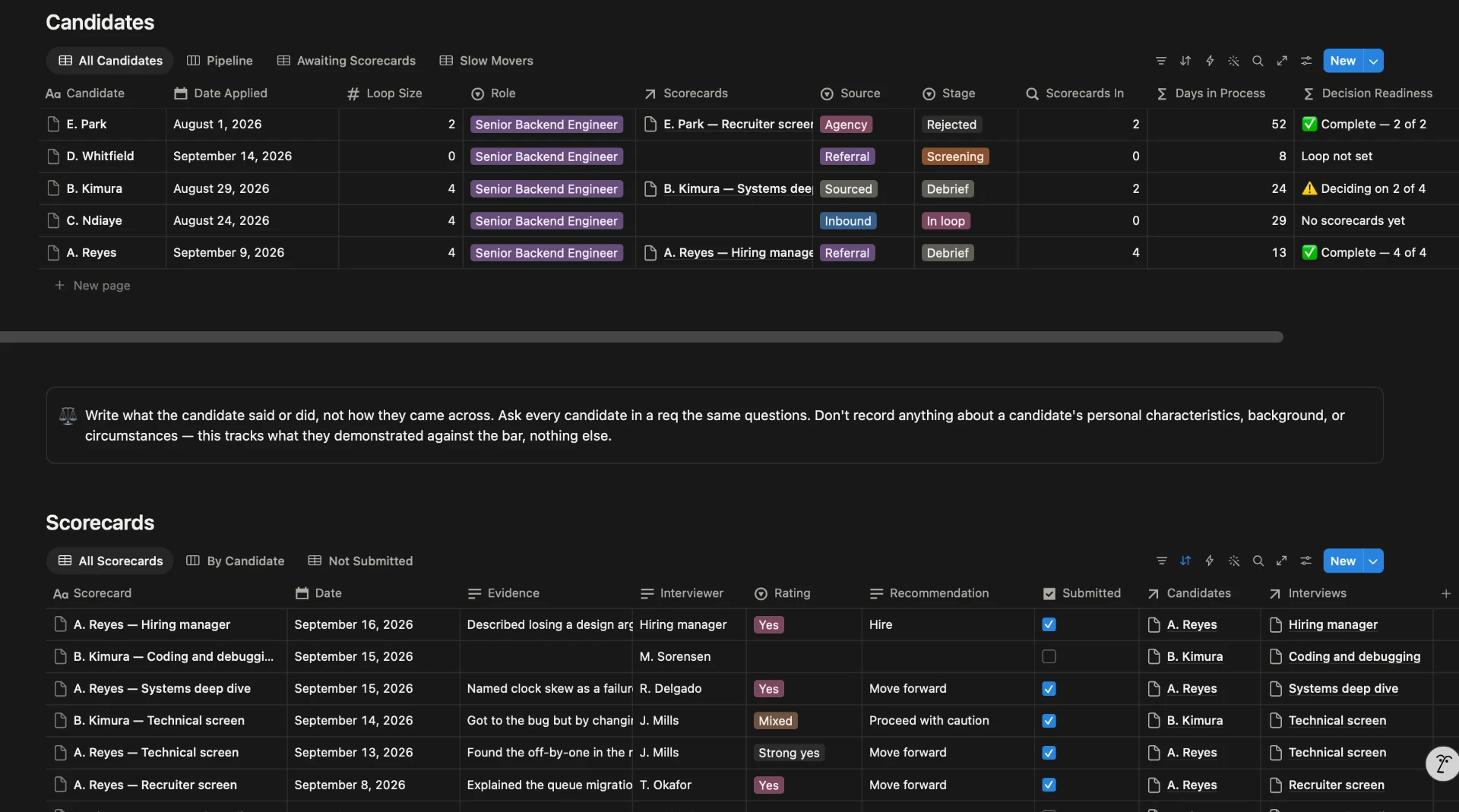Open filter icon in Candidates toolbar
This screenshot has height=812, width=1459.
point(1161,61)
